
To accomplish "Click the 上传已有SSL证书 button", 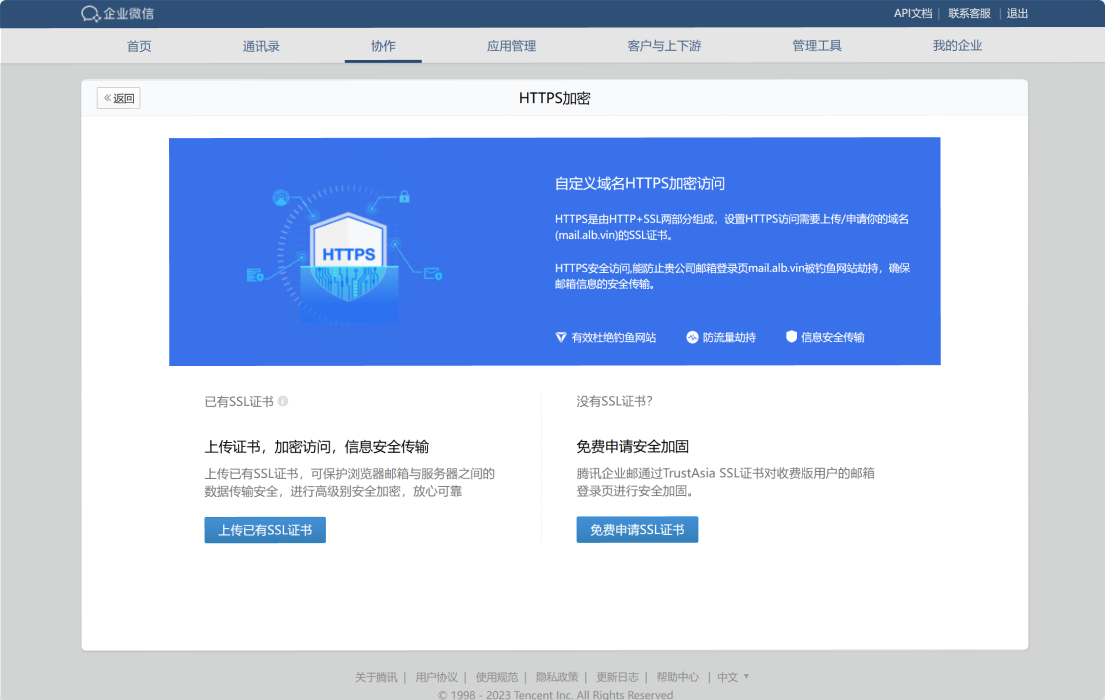I will 265,530.
